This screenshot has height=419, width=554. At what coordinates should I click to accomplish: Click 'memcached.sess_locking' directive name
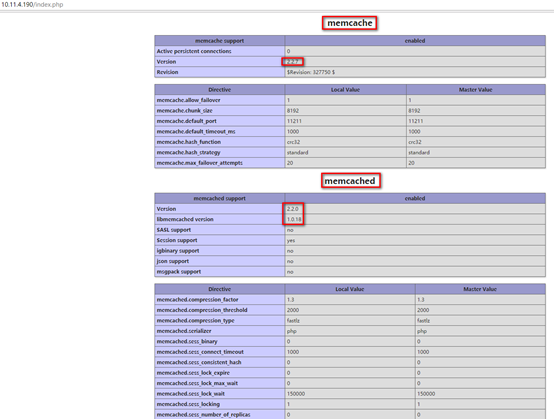tap(188, 404)
